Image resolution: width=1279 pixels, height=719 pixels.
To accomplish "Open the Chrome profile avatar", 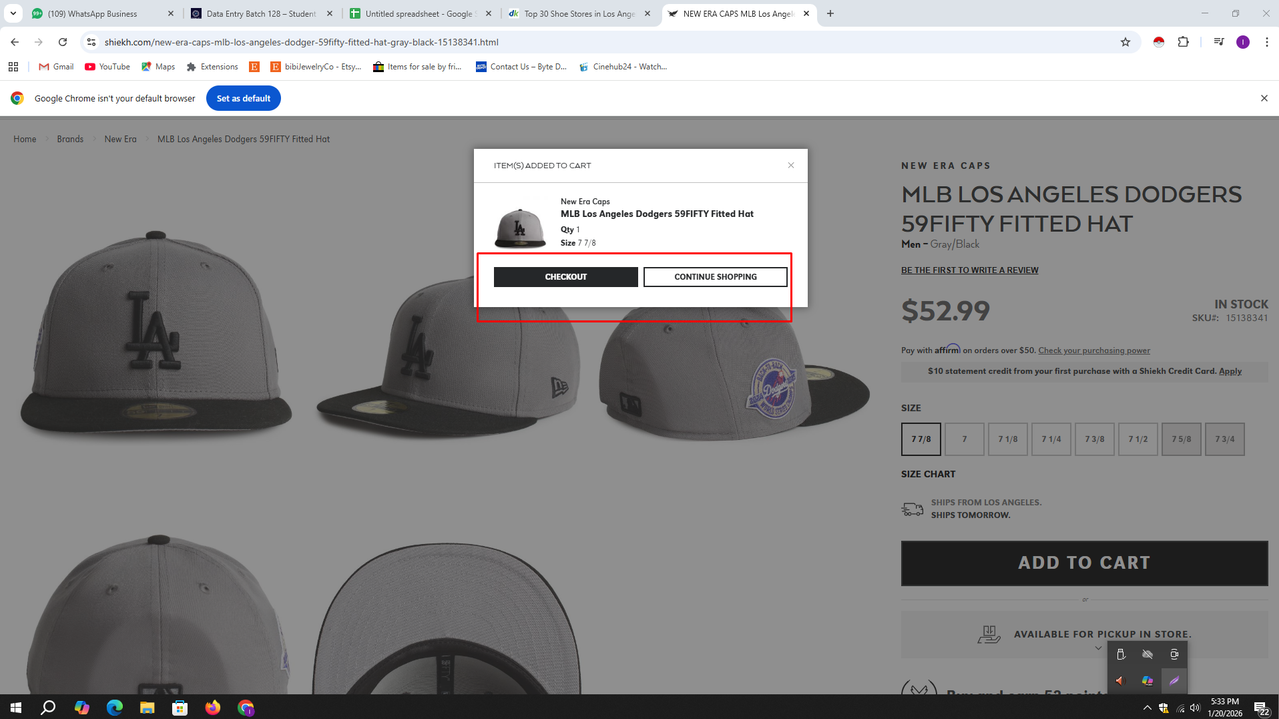I will click(x=1243, y=42).
